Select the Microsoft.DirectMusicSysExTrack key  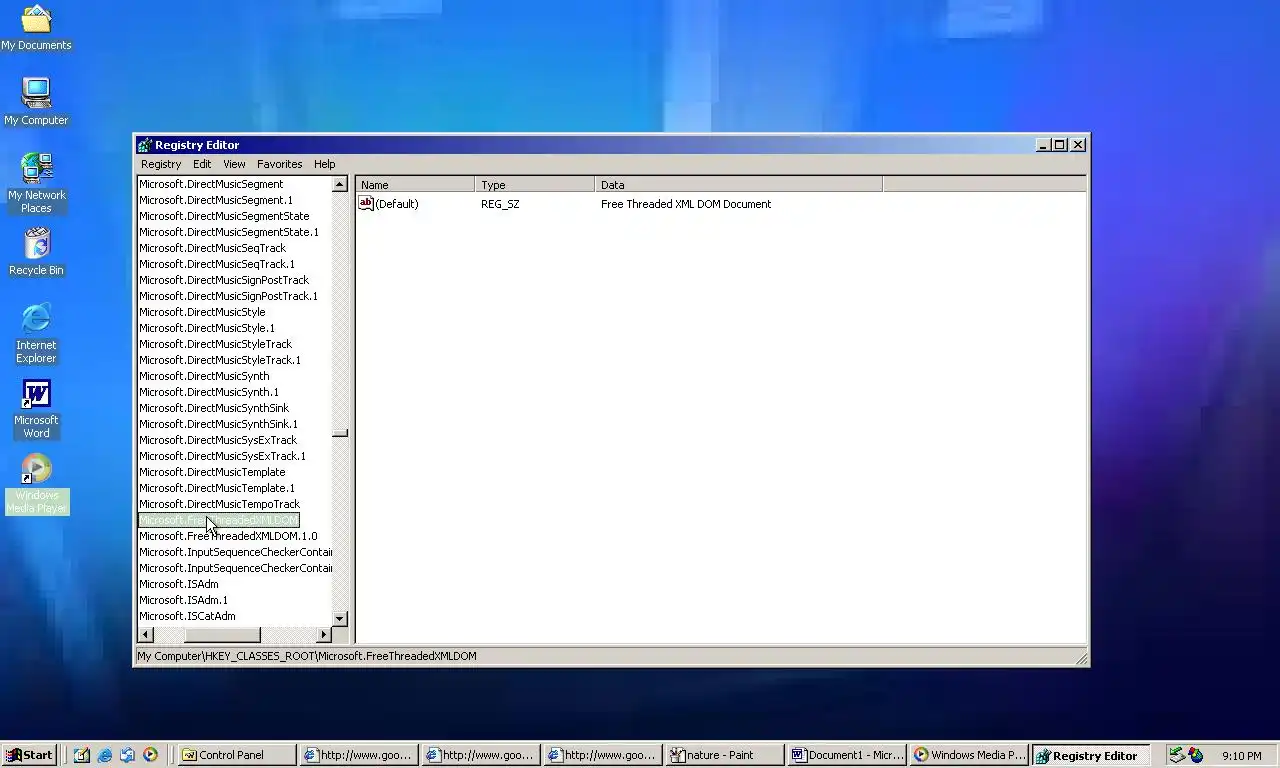pyautogui.click(x=218, y=440)
